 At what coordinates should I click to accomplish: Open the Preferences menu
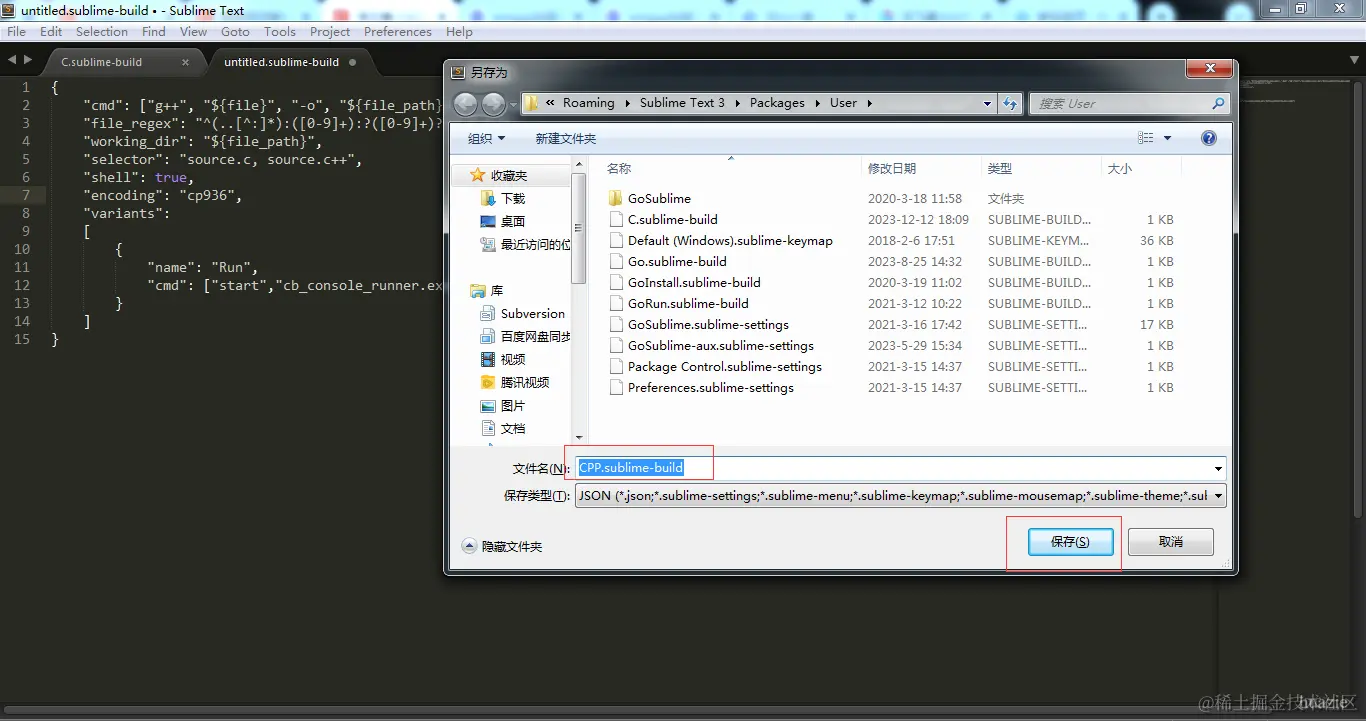398,32
